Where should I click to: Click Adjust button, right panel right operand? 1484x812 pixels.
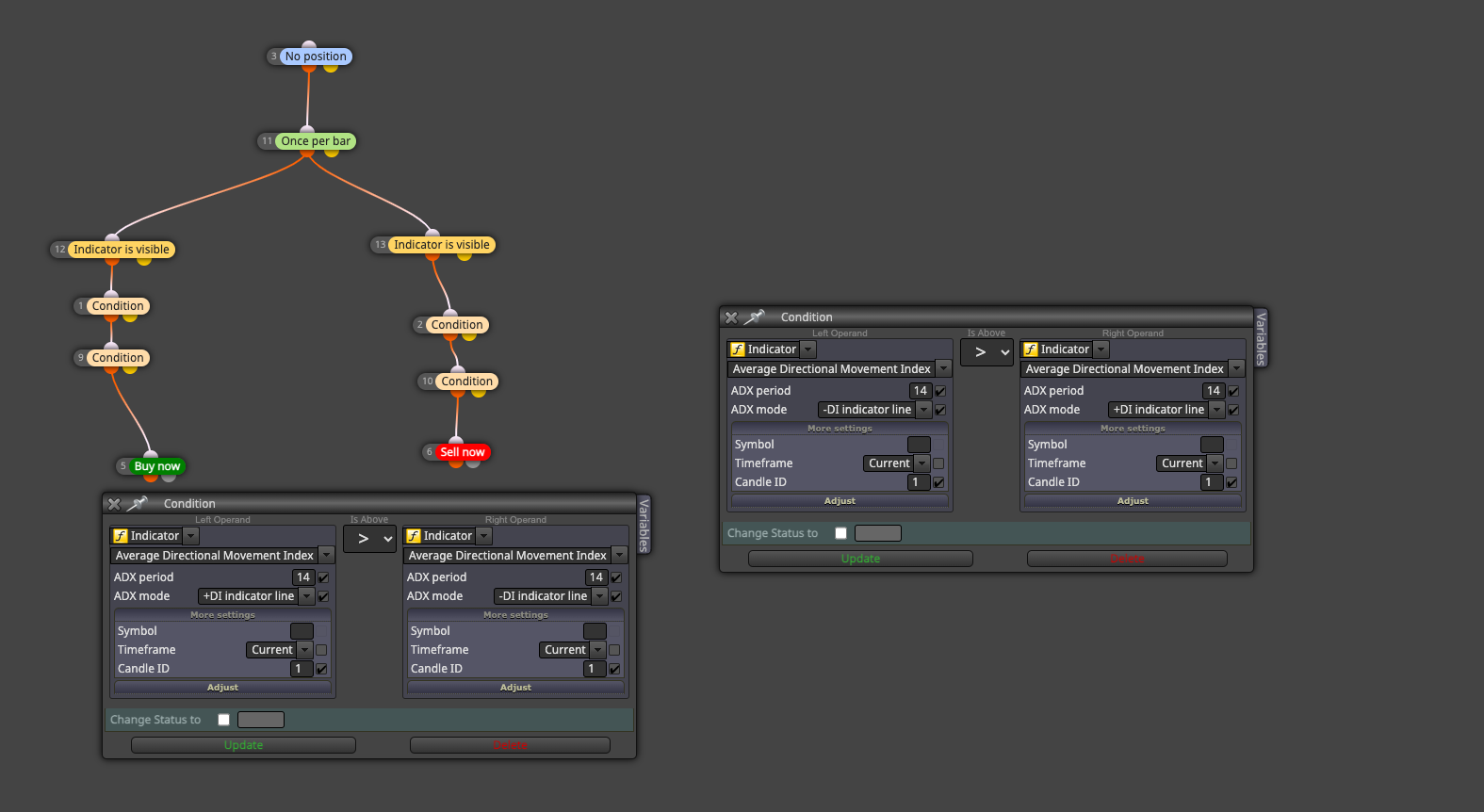pos(1133,501)
